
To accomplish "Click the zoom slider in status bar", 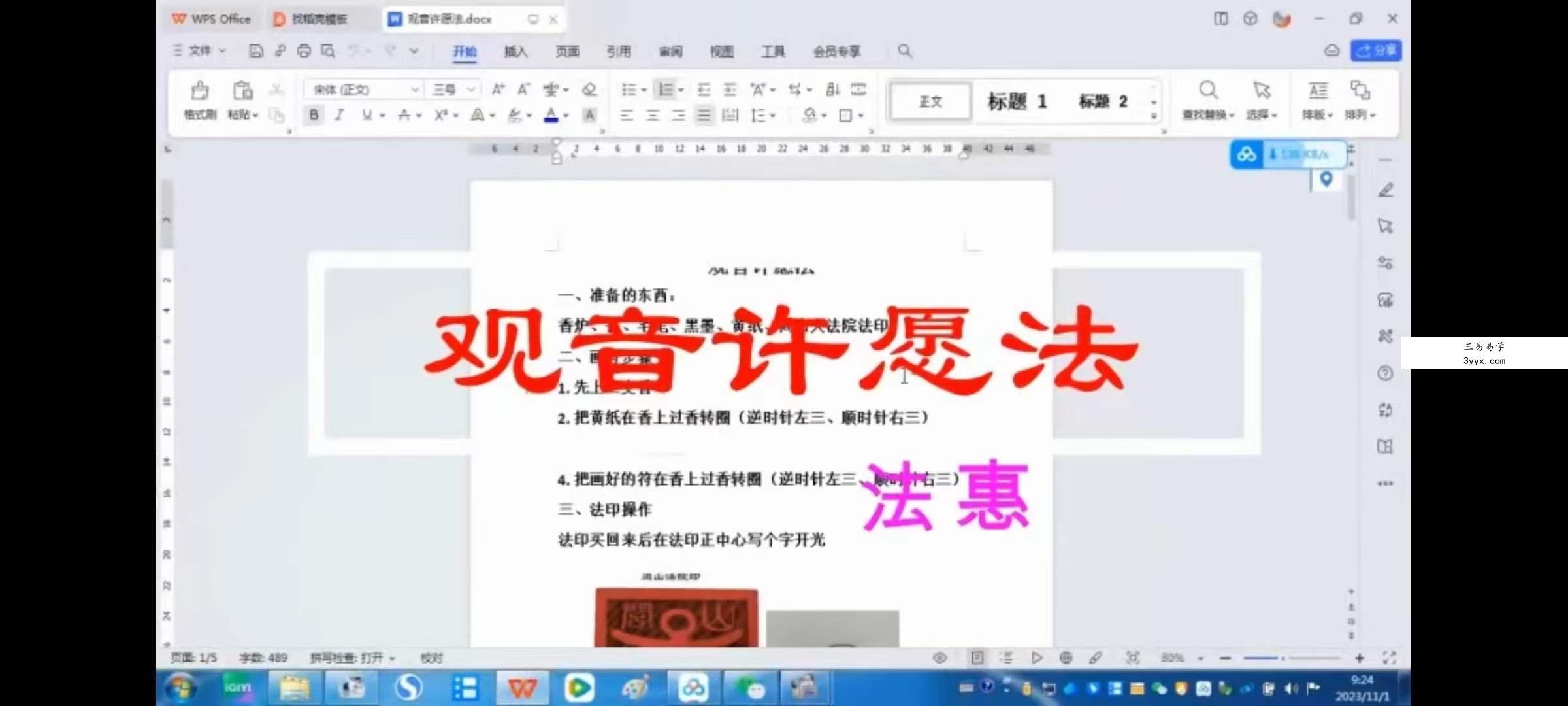I will click(1291, 658).
